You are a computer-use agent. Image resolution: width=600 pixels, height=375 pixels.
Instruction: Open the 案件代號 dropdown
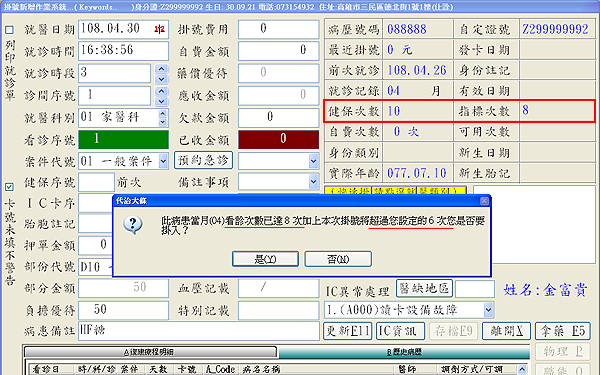coord(163,161)
